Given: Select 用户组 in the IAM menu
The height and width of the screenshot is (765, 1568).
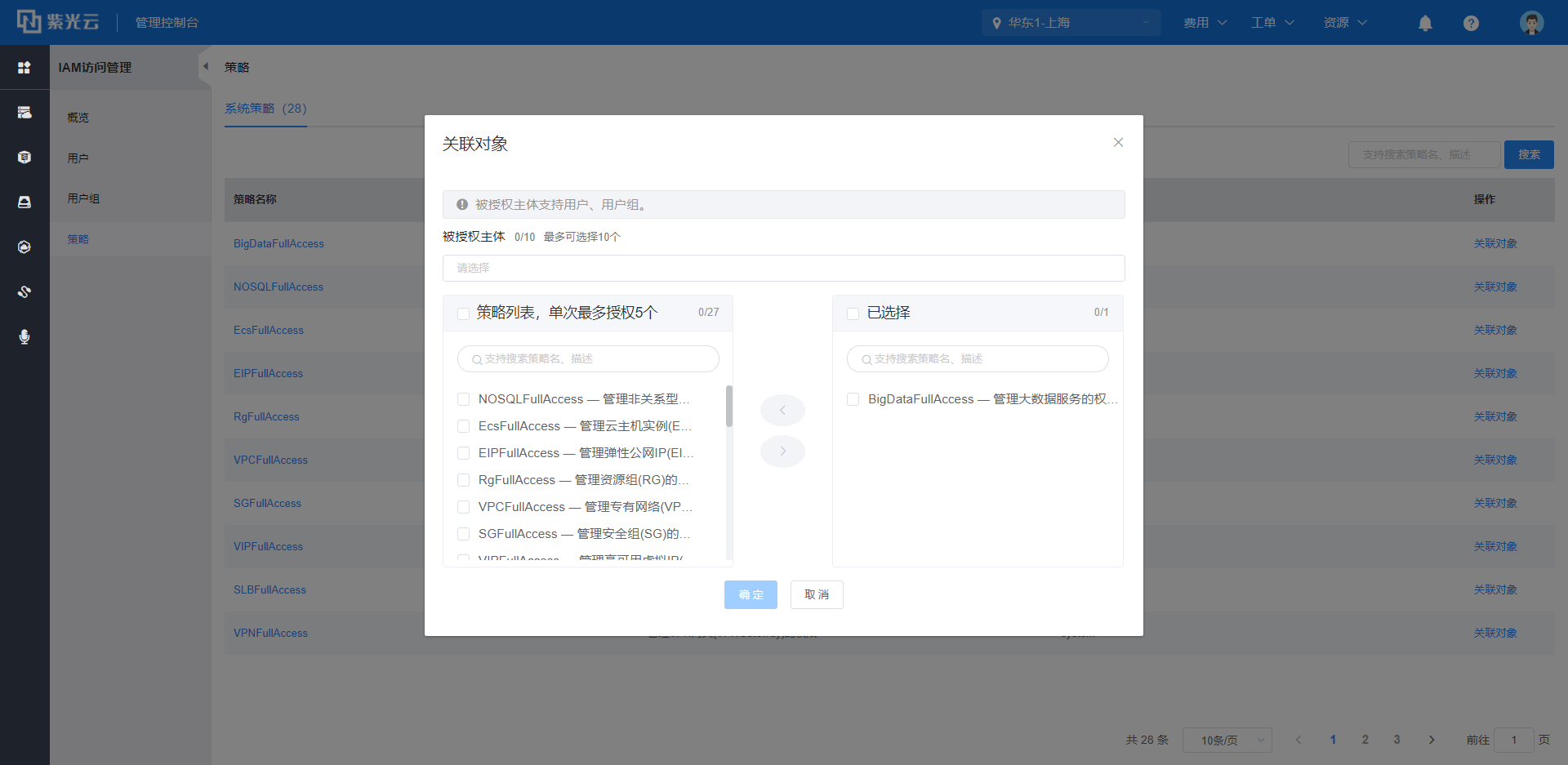Looking at the screenshot, I should [83, 198].
